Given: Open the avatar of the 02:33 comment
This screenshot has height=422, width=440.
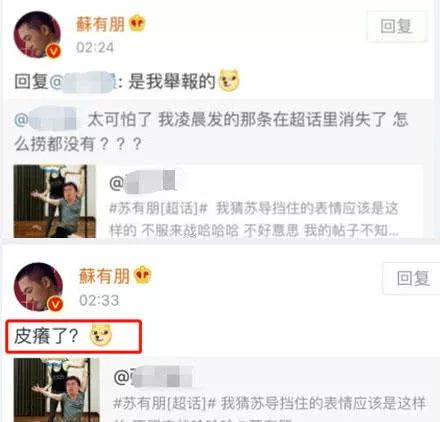Looking at the screenshot, I should (x=38, y=287).
